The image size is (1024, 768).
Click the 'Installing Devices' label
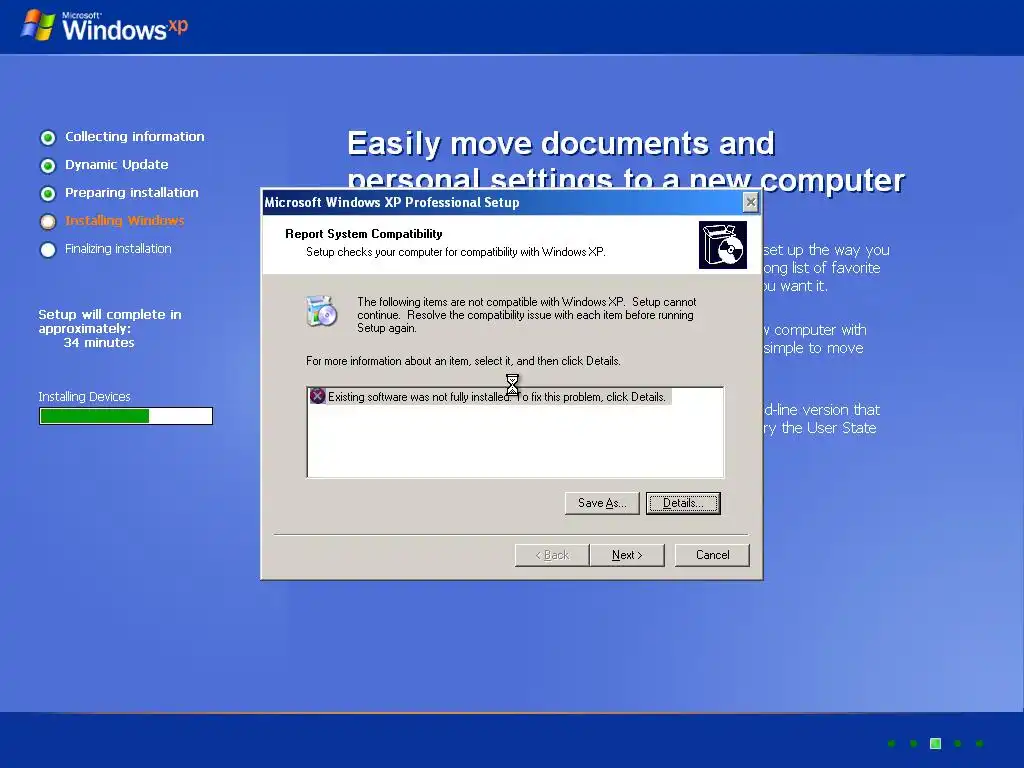click(84, 396)
